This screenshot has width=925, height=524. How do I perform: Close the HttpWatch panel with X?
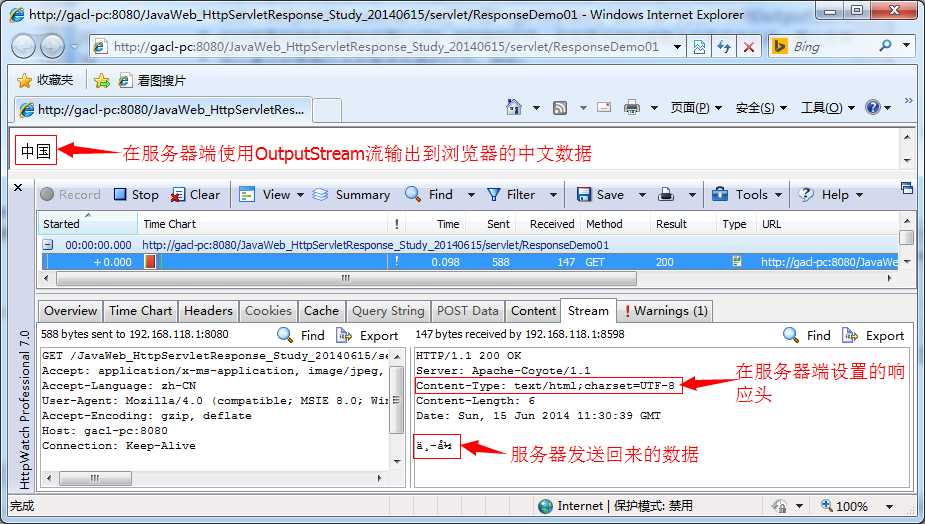coord(18,188)
